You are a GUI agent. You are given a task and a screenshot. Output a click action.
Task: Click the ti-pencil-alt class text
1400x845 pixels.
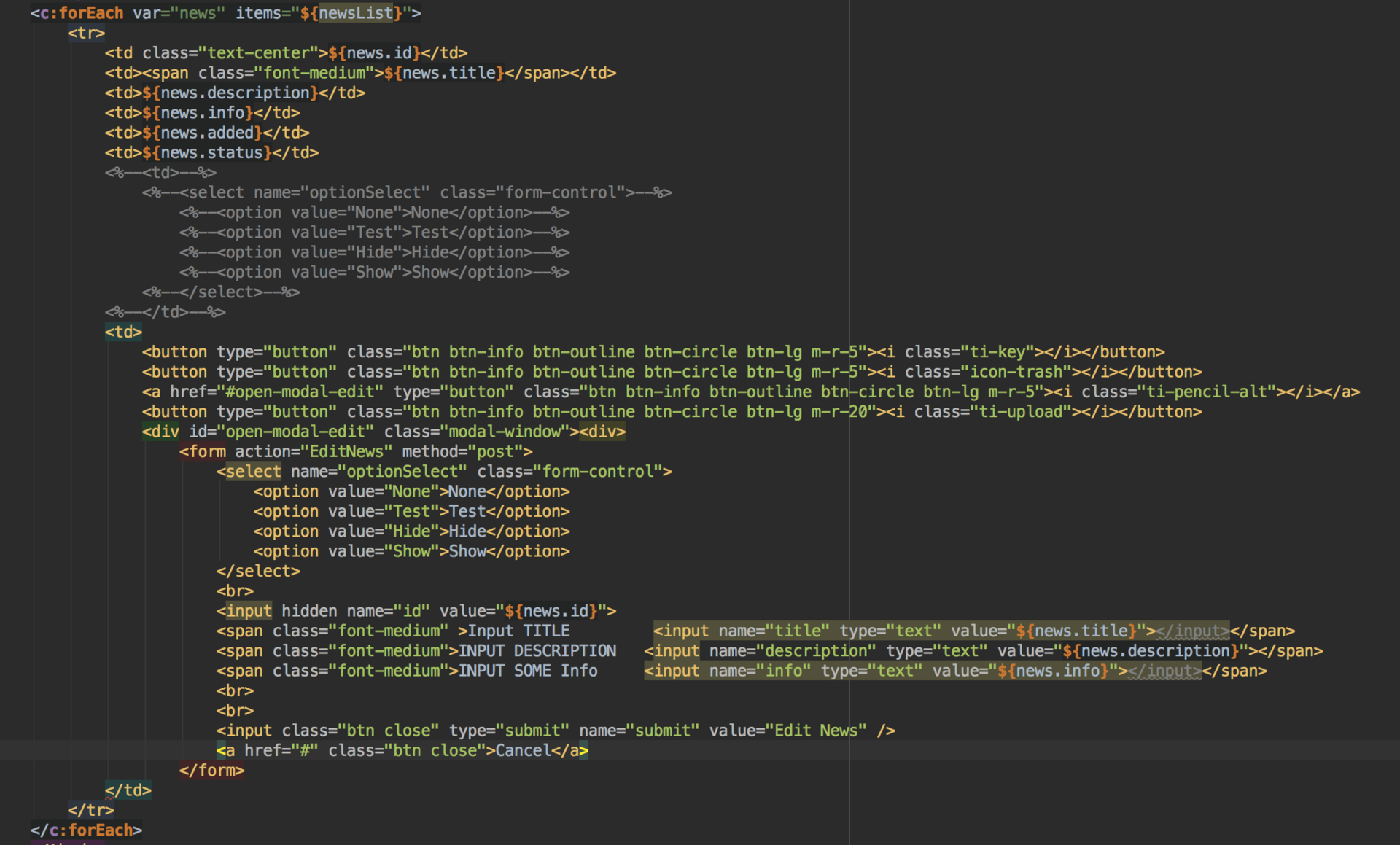(1211, 392)
